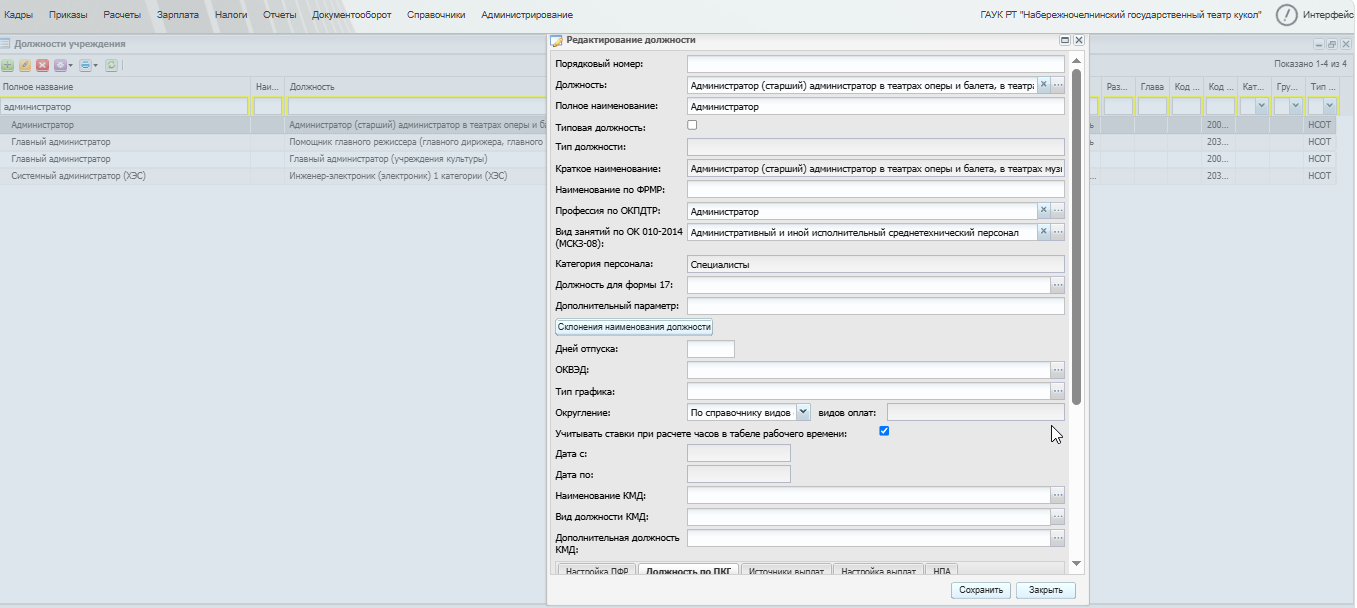The width and height of the screenshot is (1357, 608).
Task: Click the Наименование по ФРМР input
Action: point(876,189)
